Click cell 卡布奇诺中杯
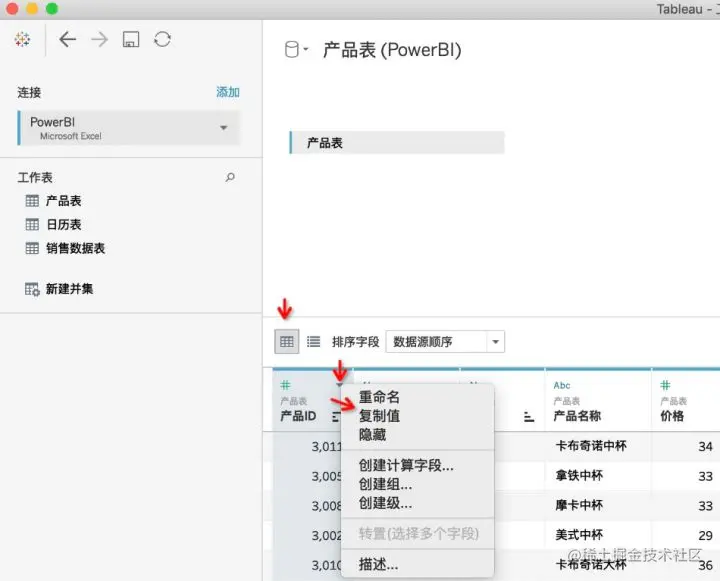720x581 pixels. click(591, 446)
